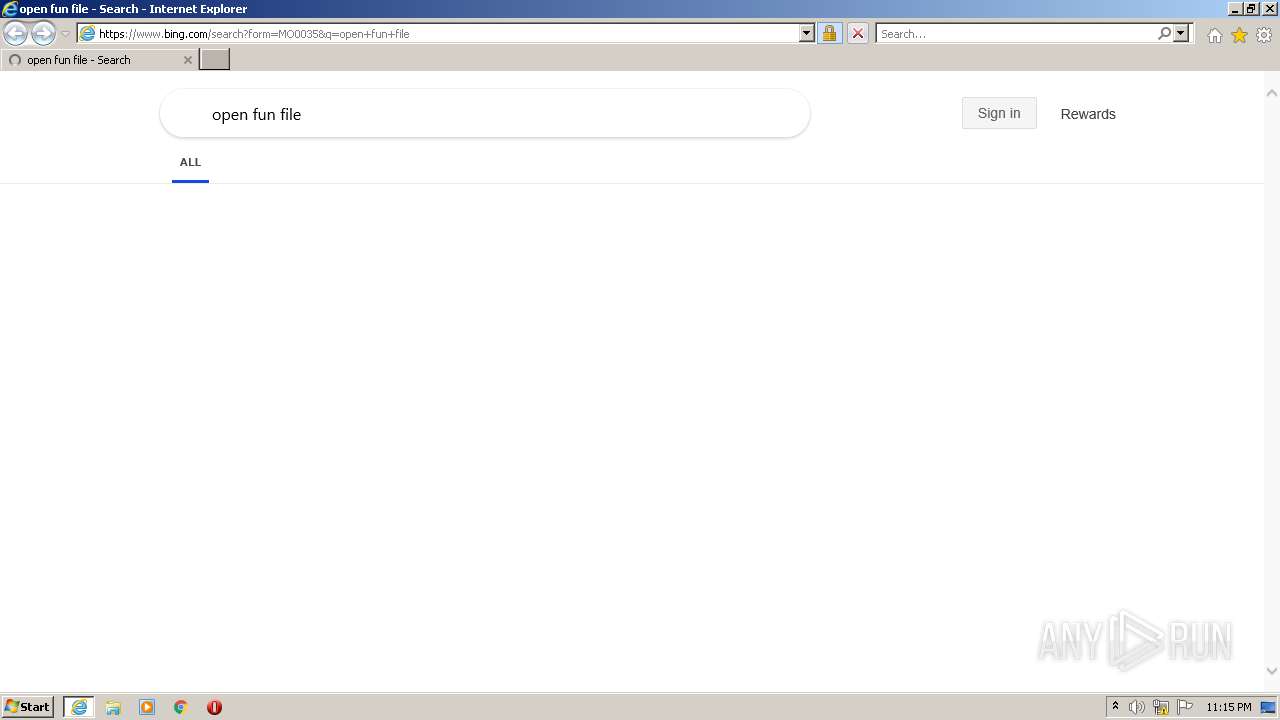
Task: Click the Bing URL in the address bar
Action: (x=254, y=34)
